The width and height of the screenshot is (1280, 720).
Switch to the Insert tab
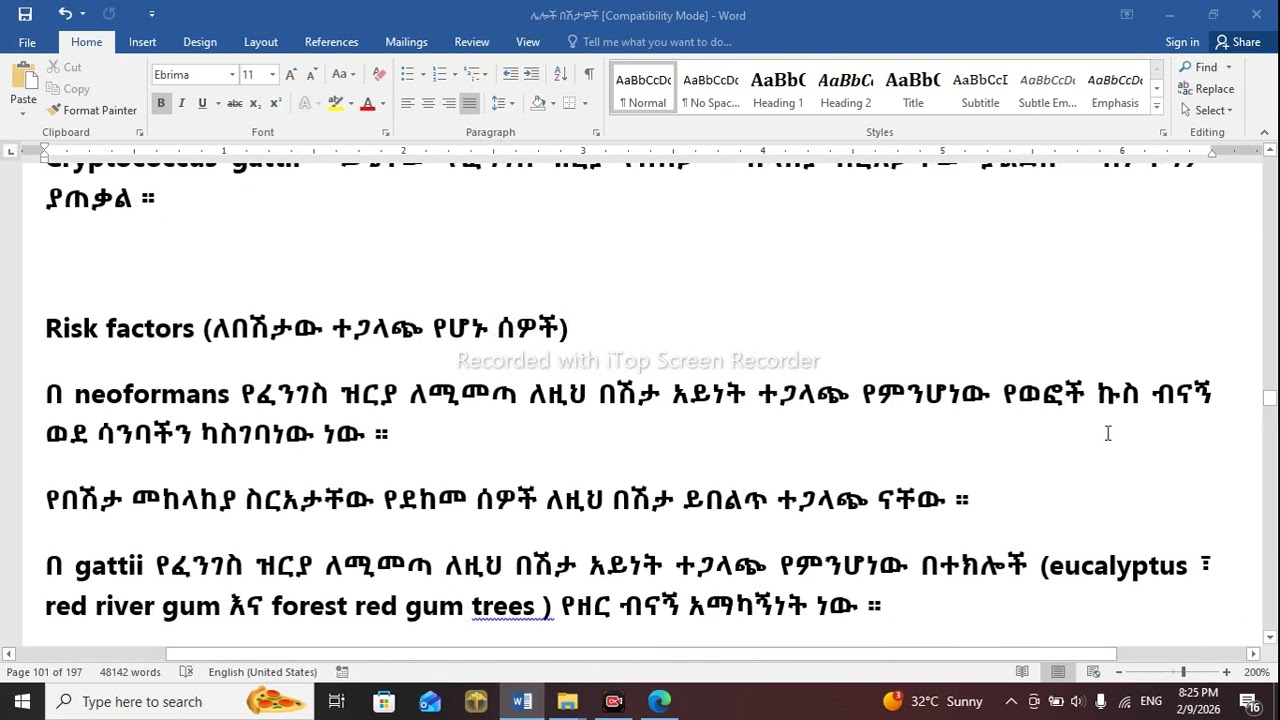point(142,42)
